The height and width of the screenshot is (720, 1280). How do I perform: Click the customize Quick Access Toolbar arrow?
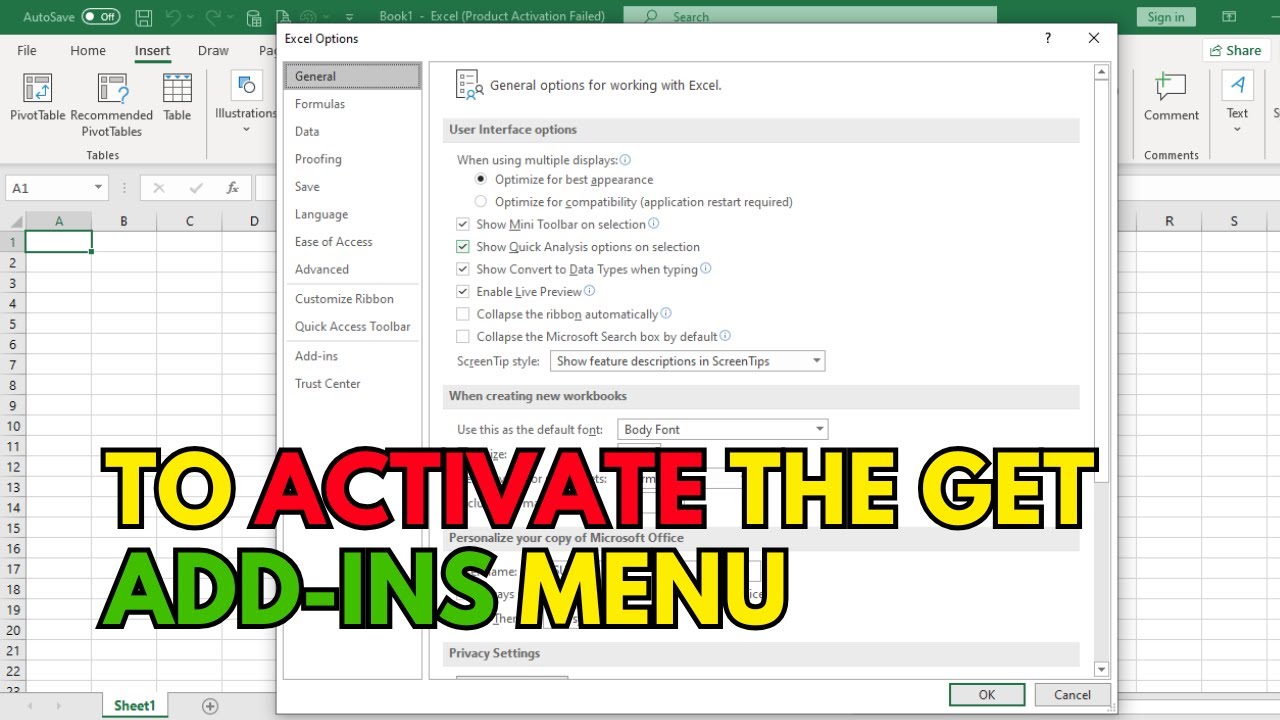click(x=350, y=17)
